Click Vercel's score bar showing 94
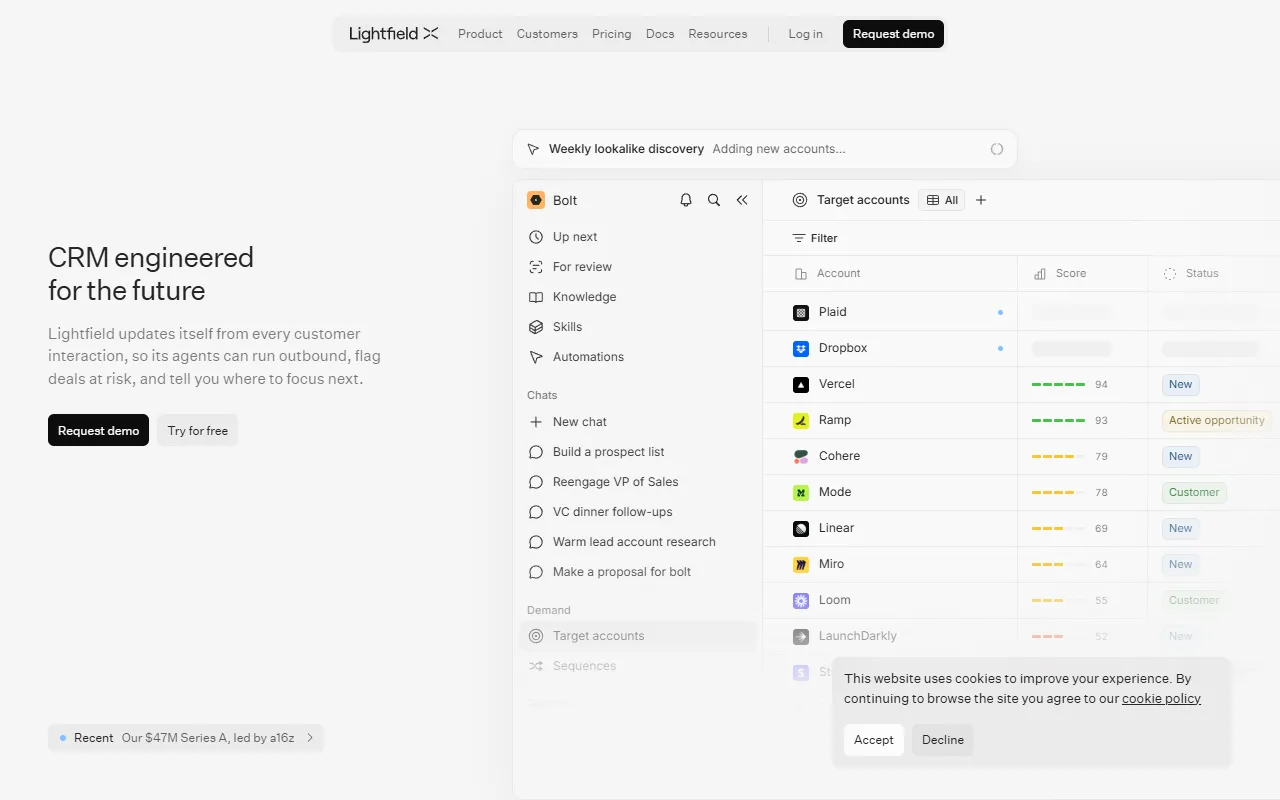 point(1059,384)
